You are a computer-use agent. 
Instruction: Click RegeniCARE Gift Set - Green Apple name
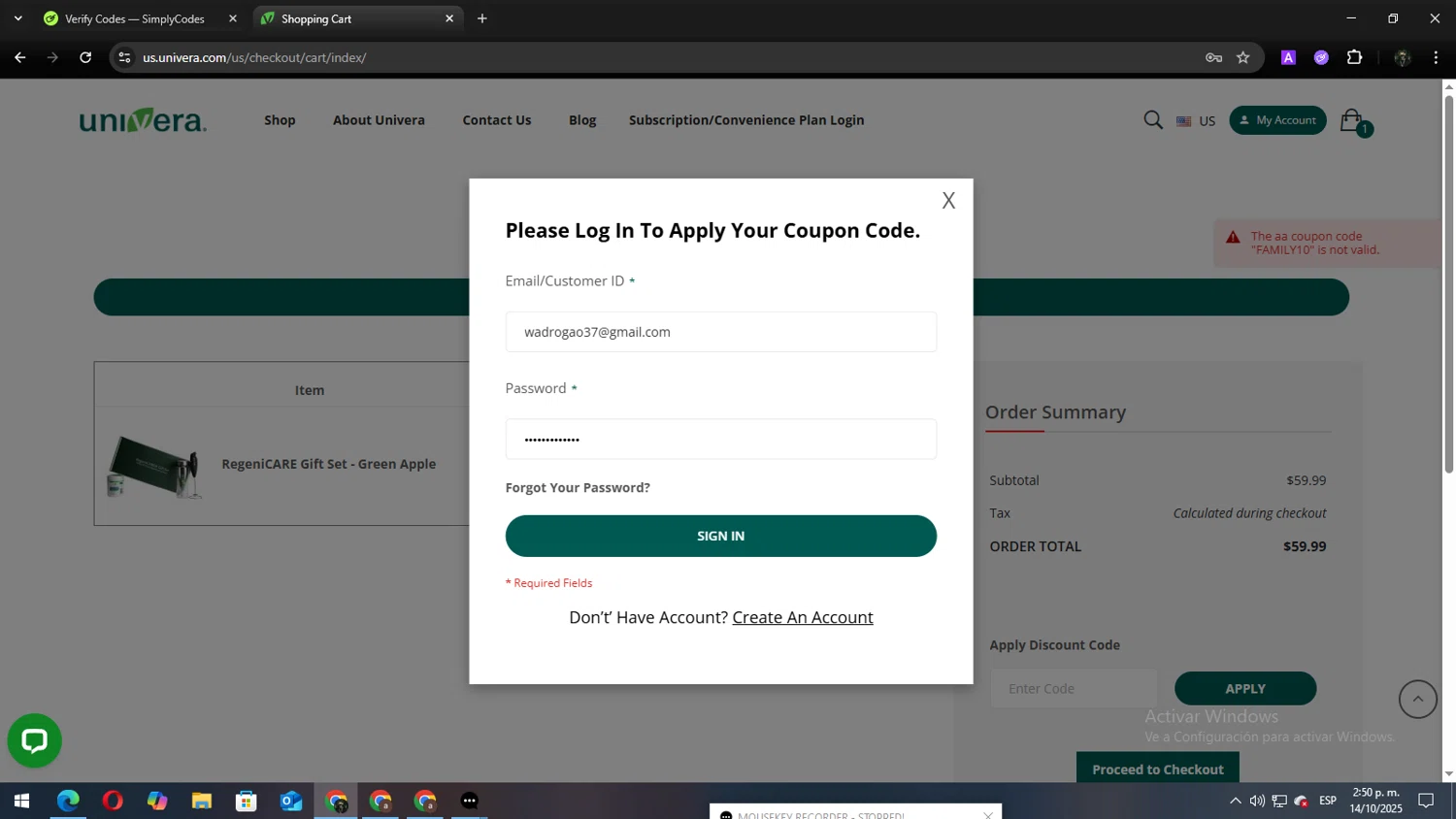click(329, 464)
